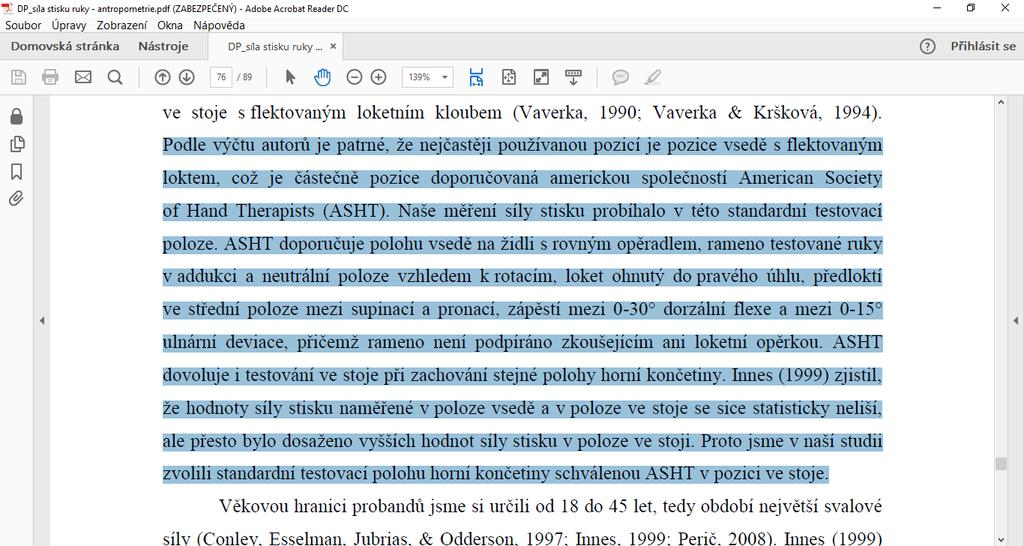Viewport: 1024px width, 546px height.
Task: Open the read mode keyboard-arrow icon
Action: point(573,77)
